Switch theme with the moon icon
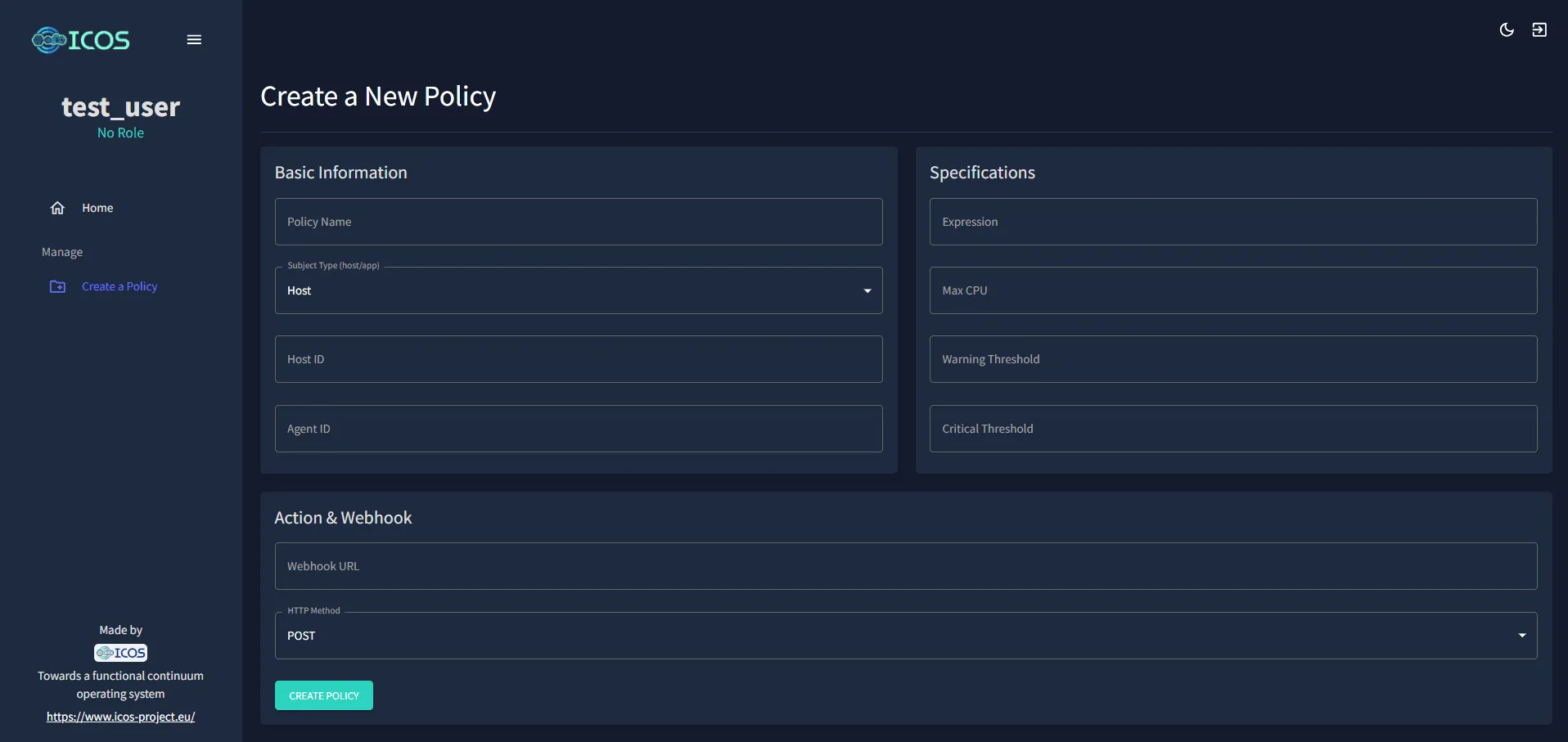The height and width of the screenshot is (742, 1568). tap(1507, 30)
